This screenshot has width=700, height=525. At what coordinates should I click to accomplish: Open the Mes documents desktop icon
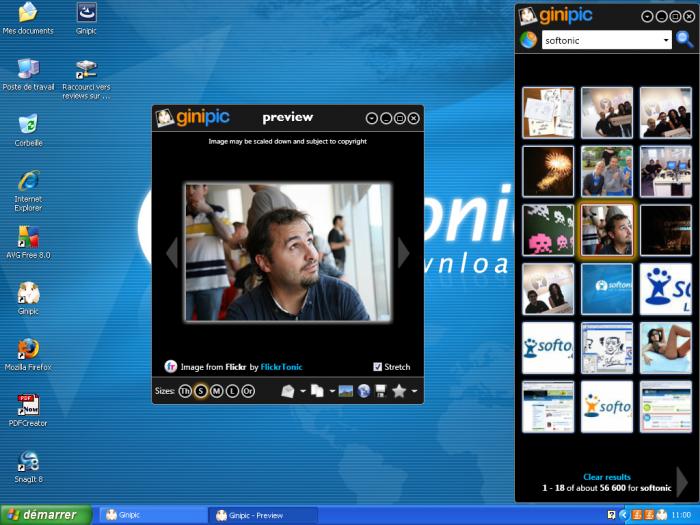pyautogui.click(x=28, y=19)
